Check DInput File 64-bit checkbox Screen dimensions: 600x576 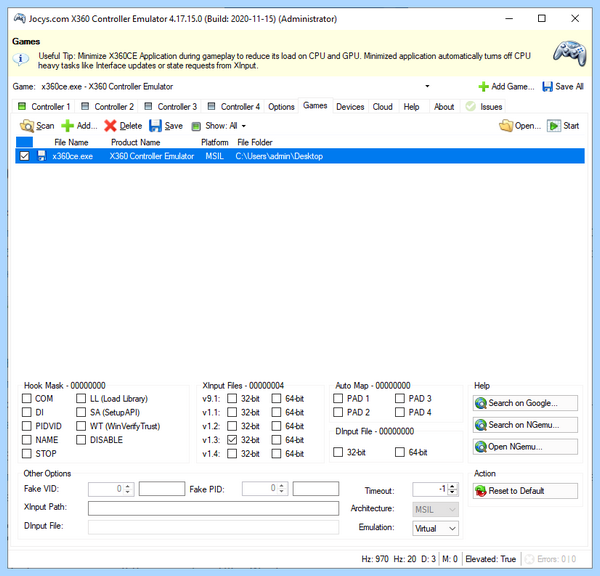click(399, 452)
